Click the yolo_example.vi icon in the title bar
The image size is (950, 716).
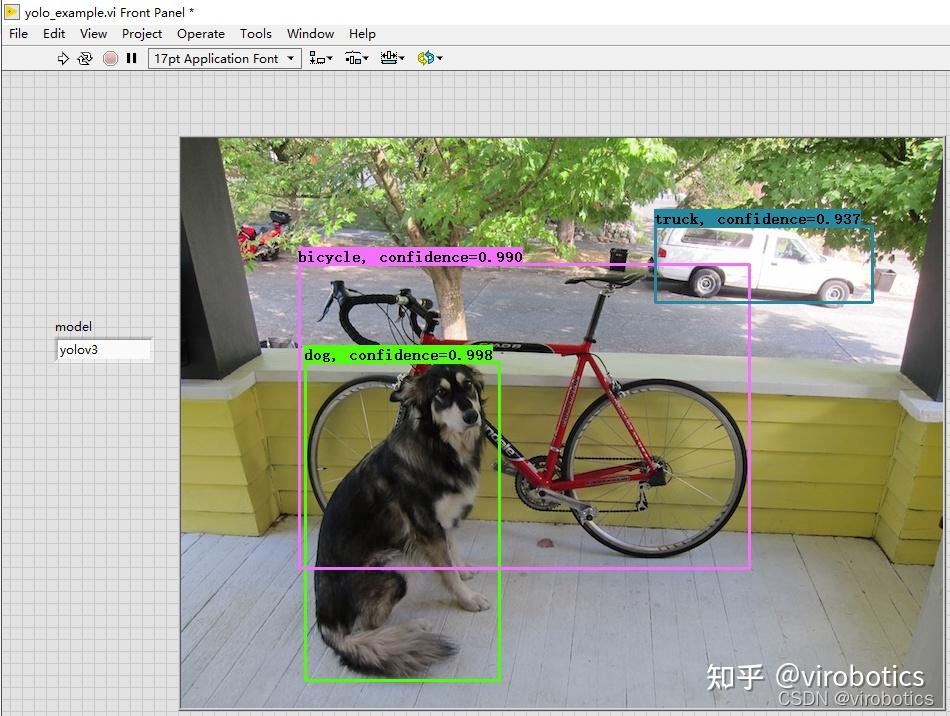tap(10, 10)
